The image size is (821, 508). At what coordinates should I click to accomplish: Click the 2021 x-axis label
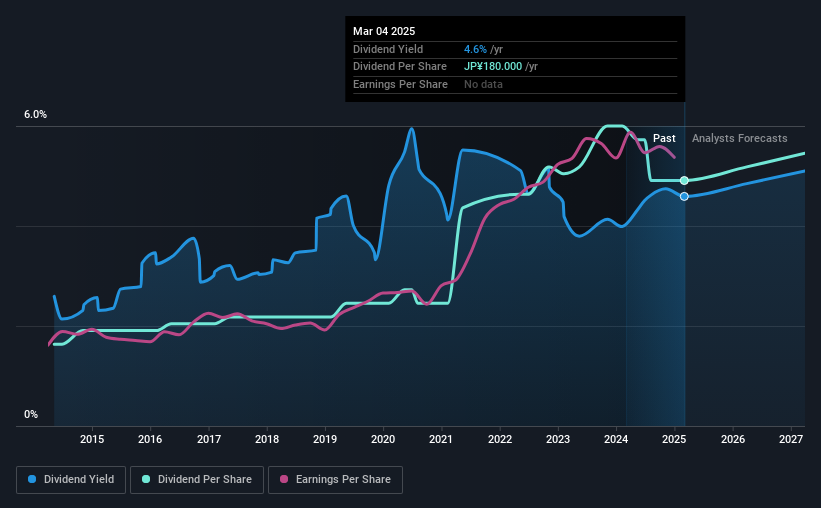pos(441,439)
